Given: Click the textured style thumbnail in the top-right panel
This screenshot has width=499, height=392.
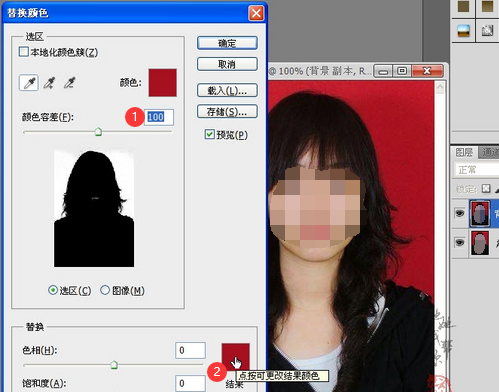Looking at the screenshot, I should [x=487, y=31].
